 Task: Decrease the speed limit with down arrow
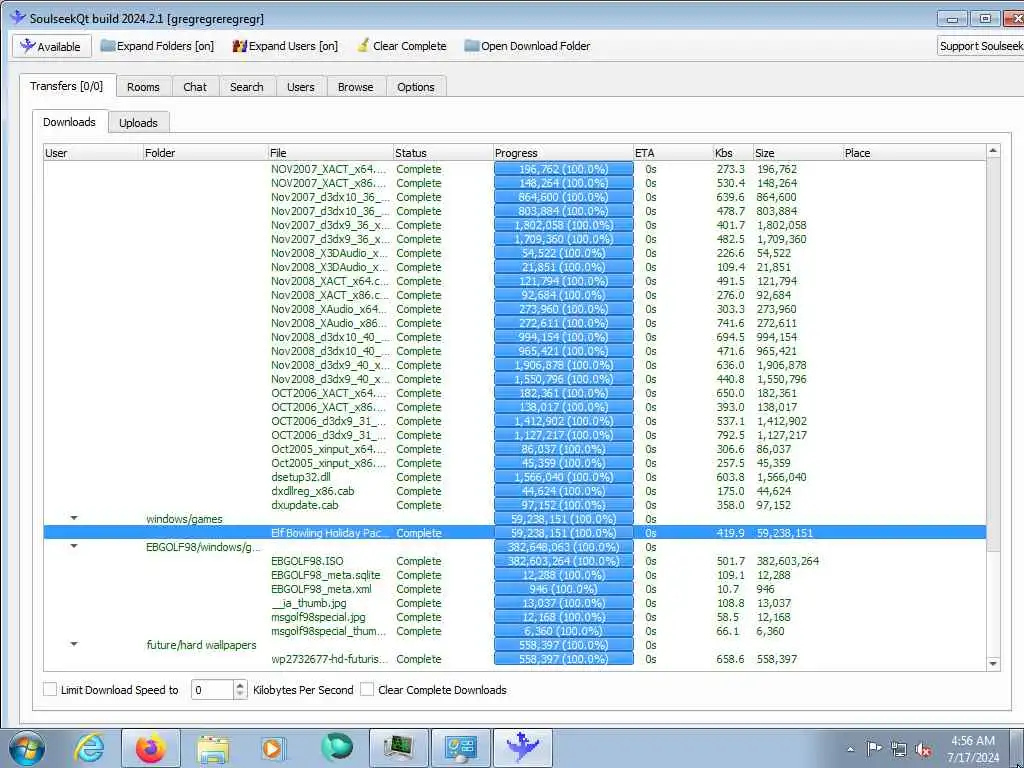point(240,694)
